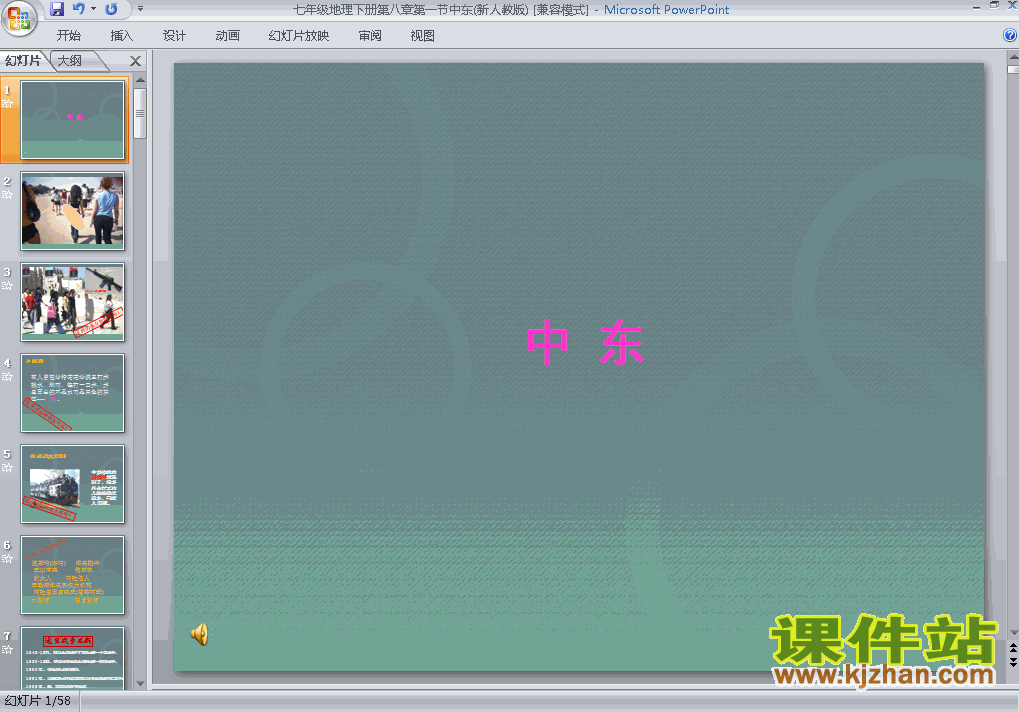Go to next slide double-arrow button
This screenshot has width=1019, height=712.
coord(1013,662)
